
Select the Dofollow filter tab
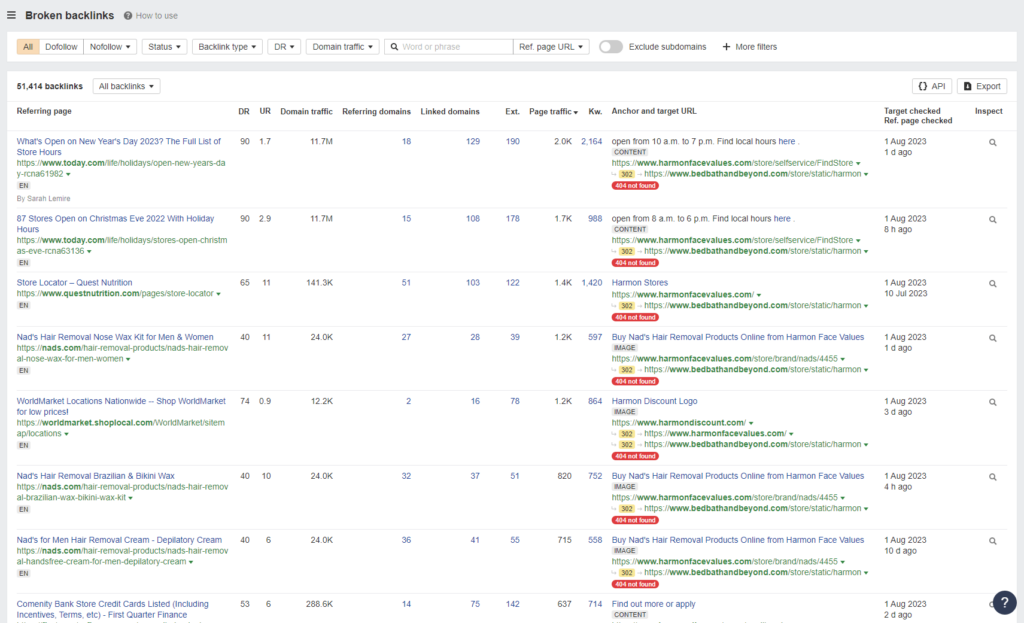[62, 46]
